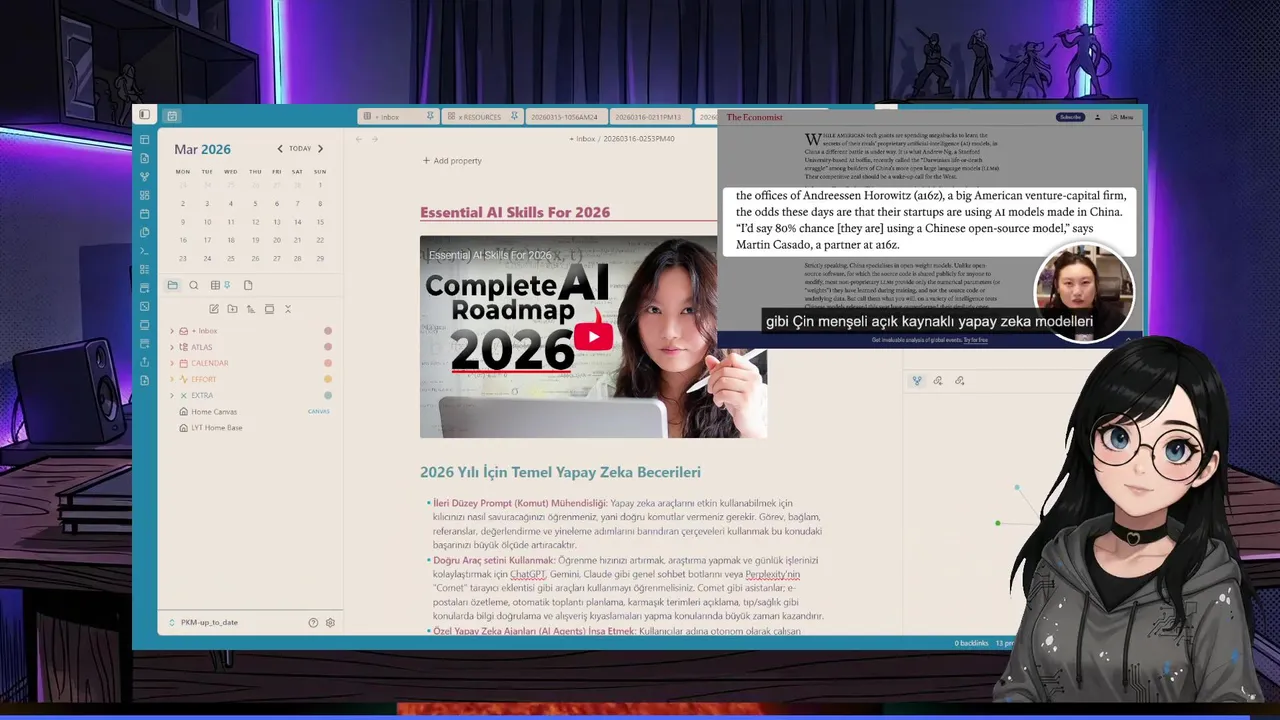
Task: Click the pin icon on the + Inbox tab
Action: pos(430,117)
